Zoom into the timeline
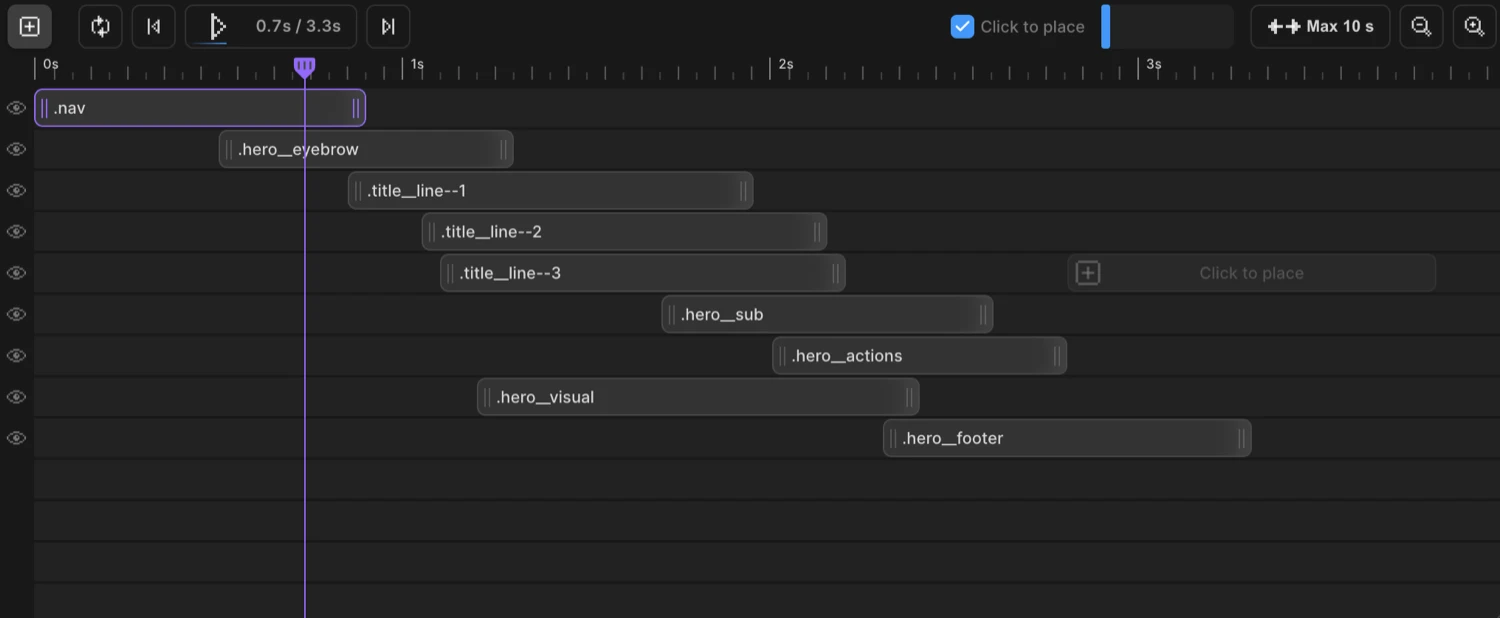Screen dimensions: 1500x618 tap(1474, 26)
